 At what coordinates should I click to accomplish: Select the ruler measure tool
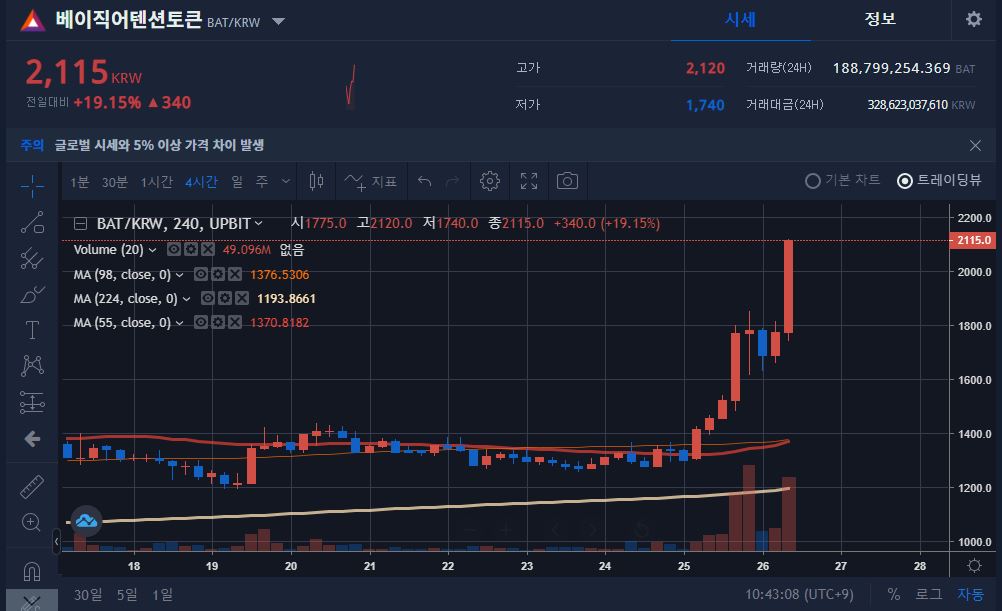[x=32, y=487]
